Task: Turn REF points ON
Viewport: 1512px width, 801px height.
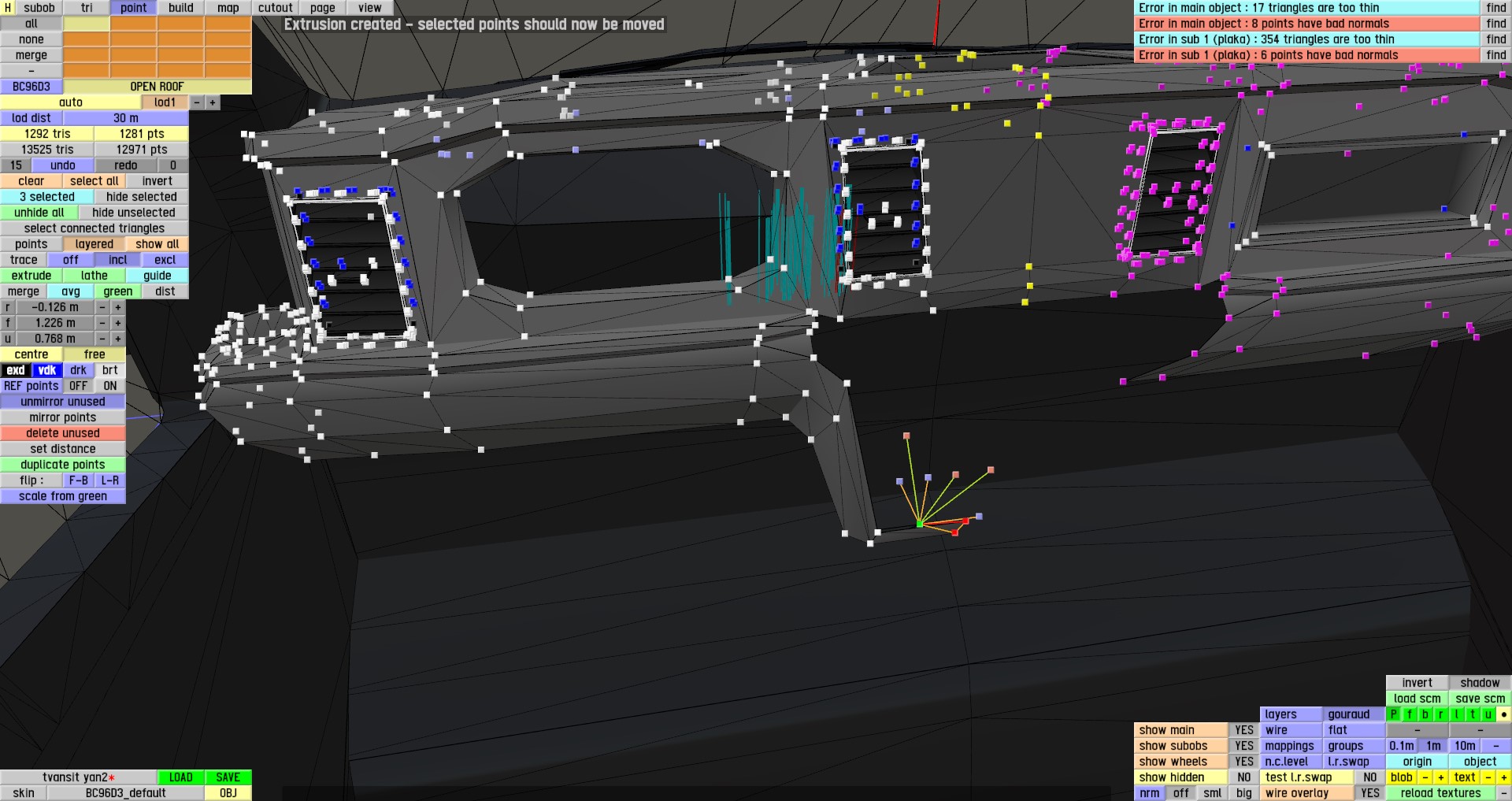Action: click(x=110, y=386)
